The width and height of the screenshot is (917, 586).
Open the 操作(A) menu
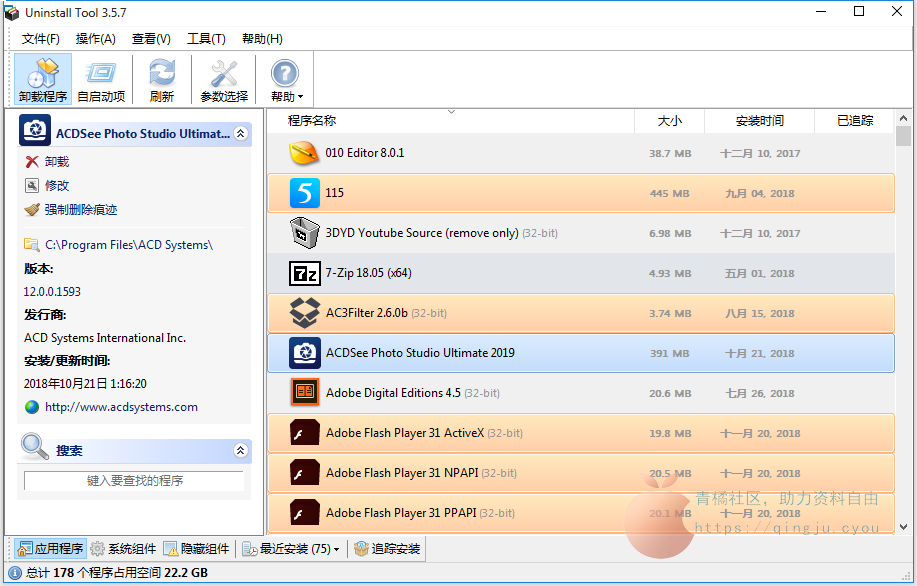(x=96, y=39)
